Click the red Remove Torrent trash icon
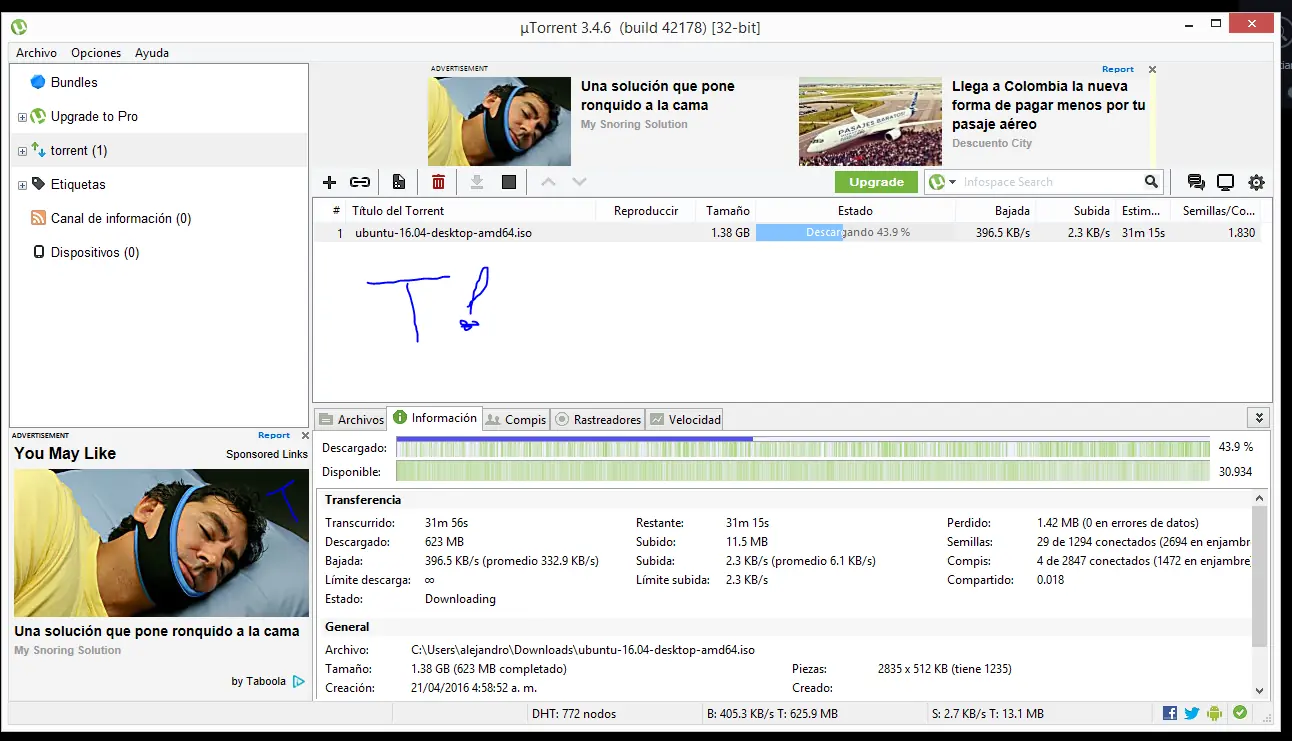This screenshot has width=1292, height=741. (438, 182)
